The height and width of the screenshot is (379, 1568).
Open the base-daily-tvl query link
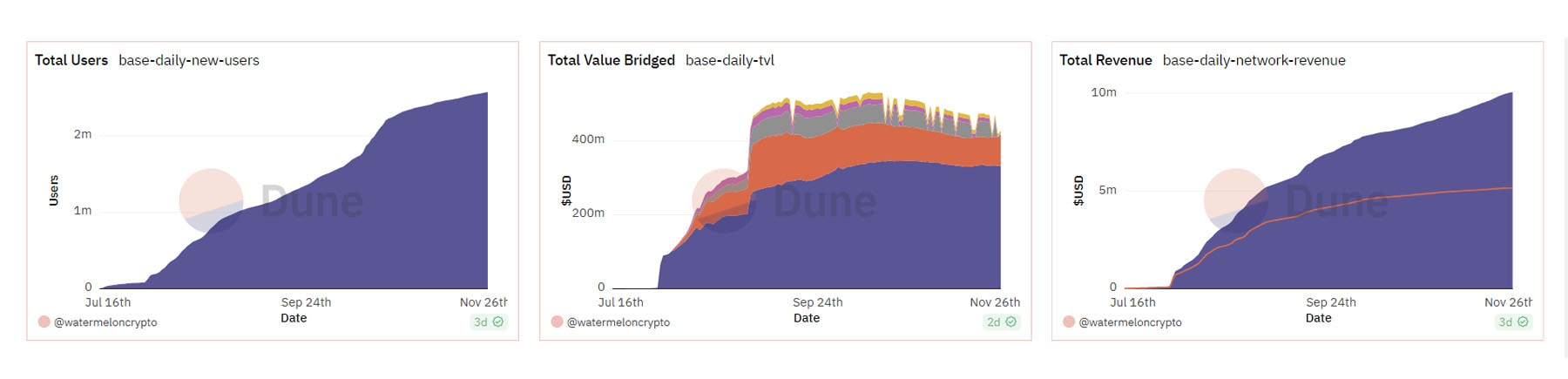click(730, 60)
